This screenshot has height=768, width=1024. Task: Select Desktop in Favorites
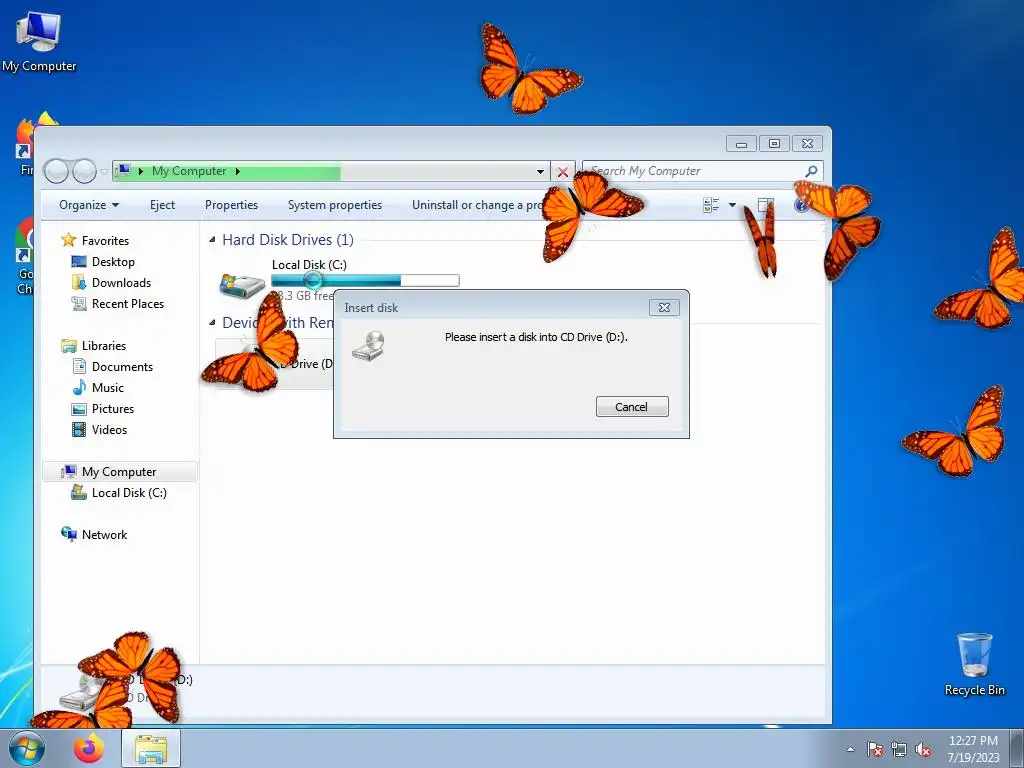click(x=113, y=262)
